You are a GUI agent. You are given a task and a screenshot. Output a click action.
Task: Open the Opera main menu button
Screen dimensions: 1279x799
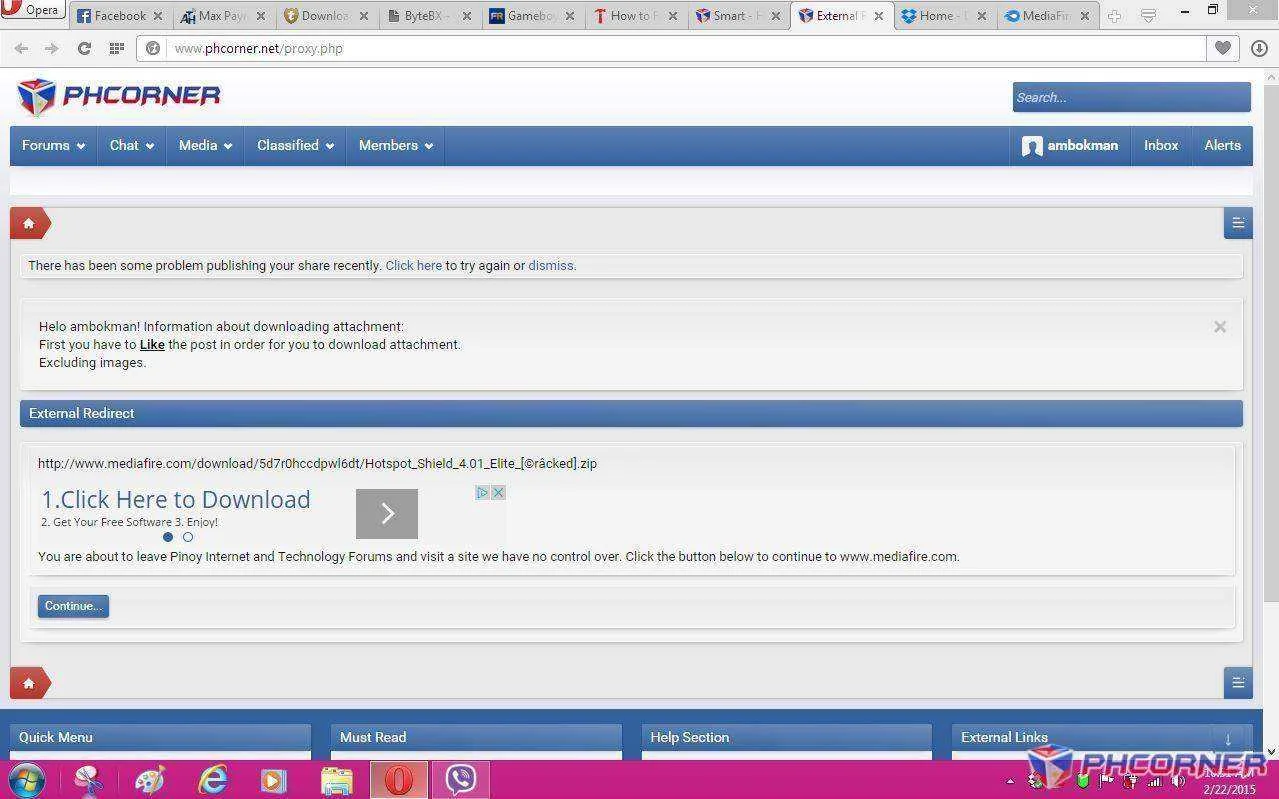click(33, 11)
